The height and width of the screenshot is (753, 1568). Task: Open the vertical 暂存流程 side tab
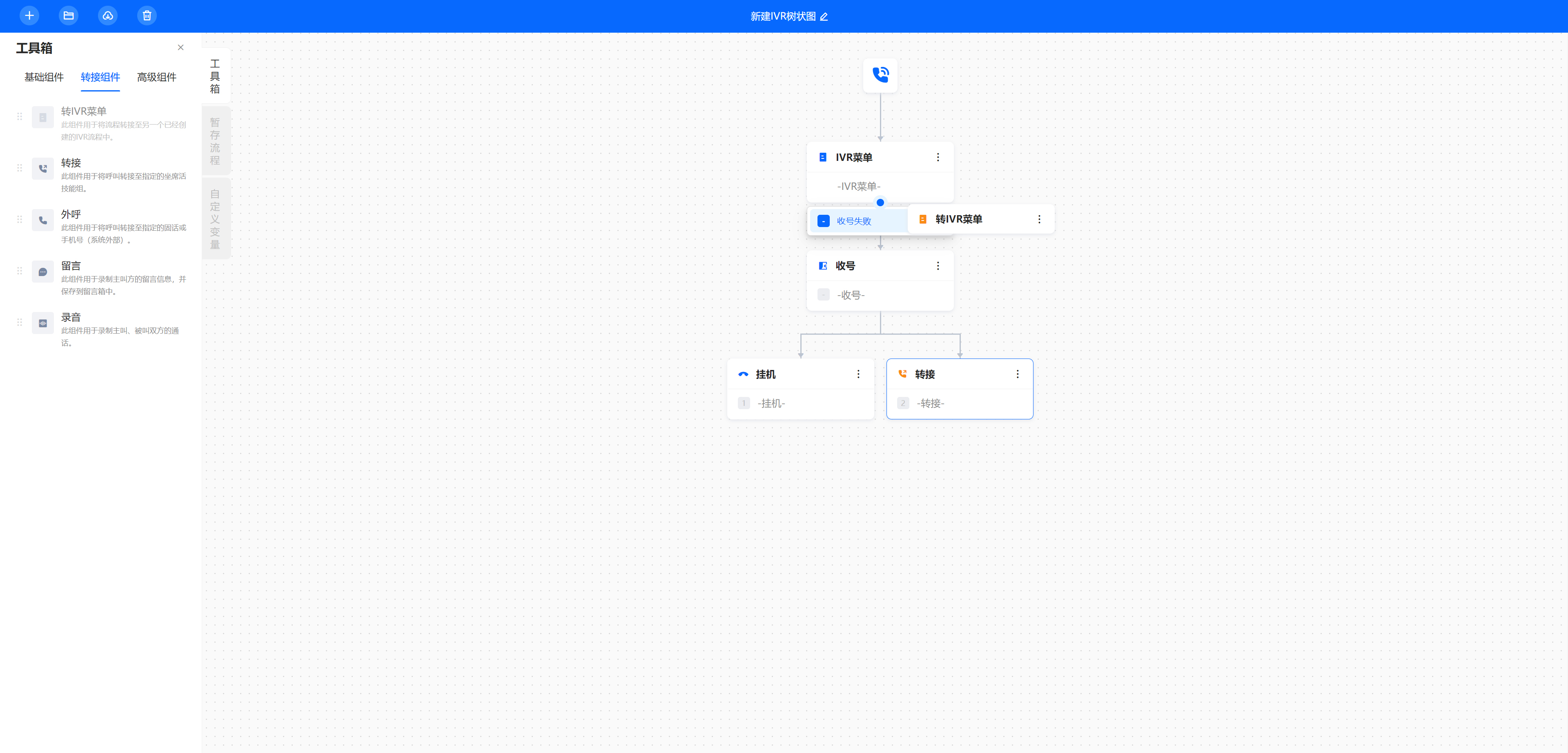pyautogui.click(x=215, y=141)
